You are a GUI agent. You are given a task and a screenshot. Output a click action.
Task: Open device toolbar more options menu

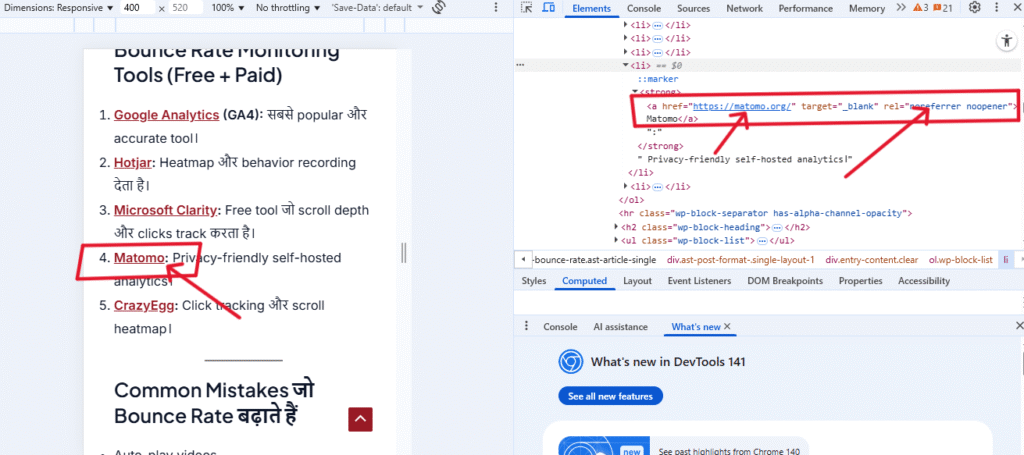click(496, 8)
